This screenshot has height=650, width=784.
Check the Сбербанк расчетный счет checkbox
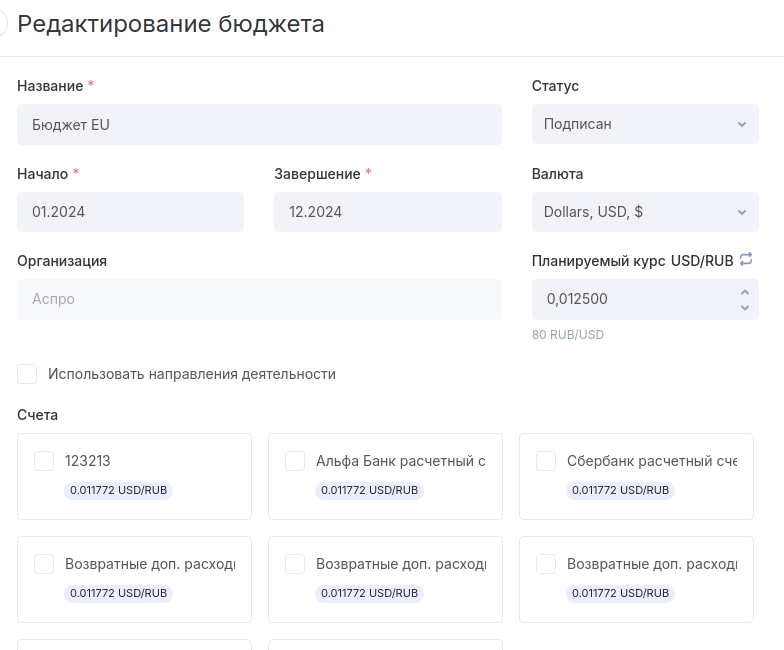[546, 461]
